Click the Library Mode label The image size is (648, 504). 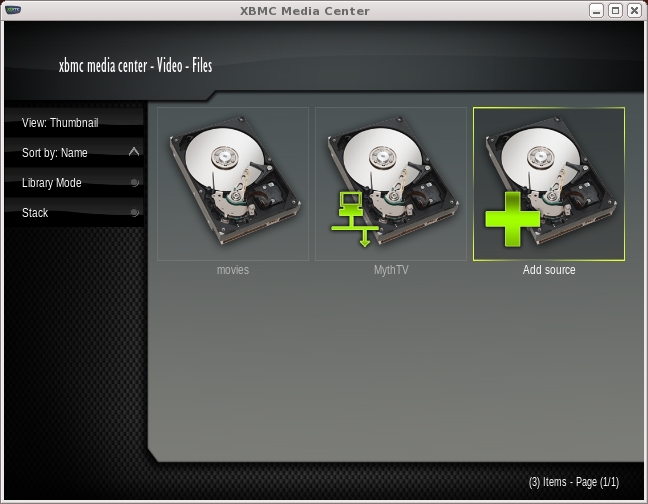coord(52,183)
